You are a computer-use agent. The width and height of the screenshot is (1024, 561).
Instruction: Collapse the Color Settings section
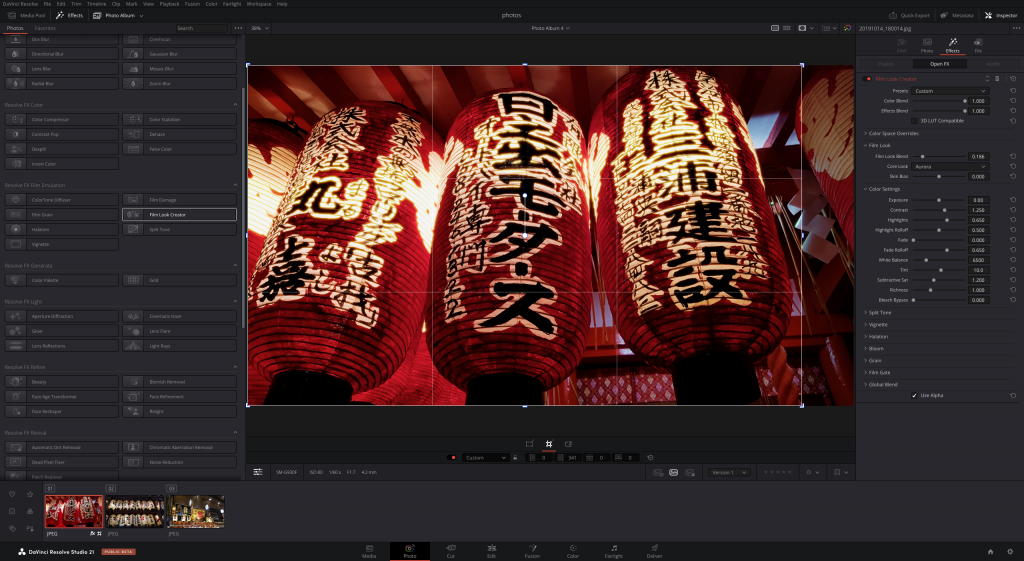(x=882, y=189)
